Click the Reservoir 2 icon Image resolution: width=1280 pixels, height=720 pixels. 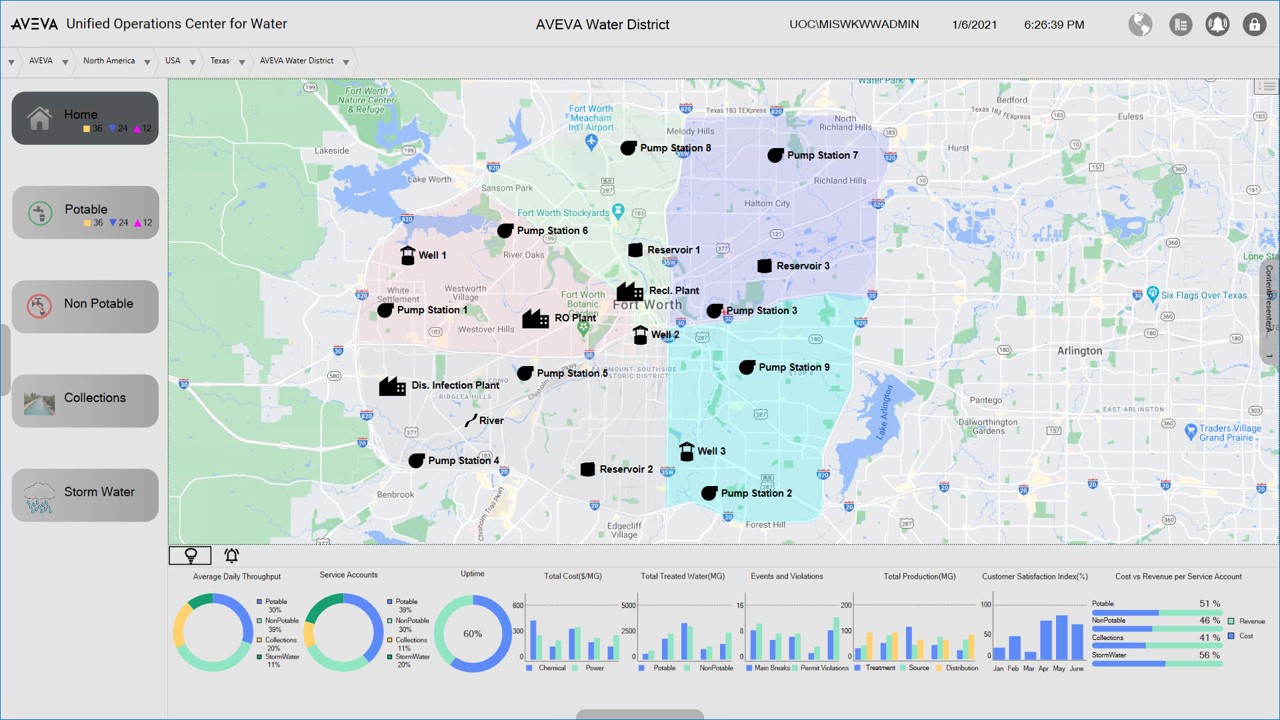[587, 469]
